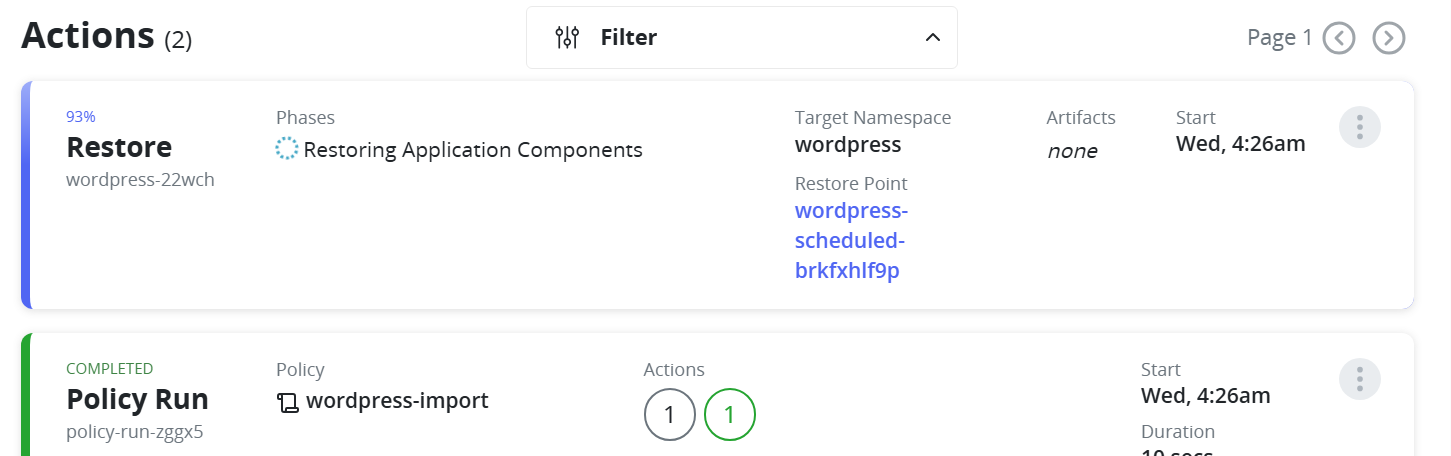Open the Policy Run action's three-dot menu
This screenshot has width=1451, height=456.
1359,379
